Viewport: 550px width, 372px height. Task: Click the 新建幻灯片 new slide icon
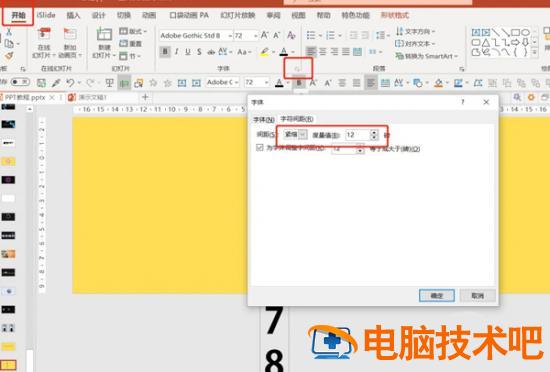point(104,34)
